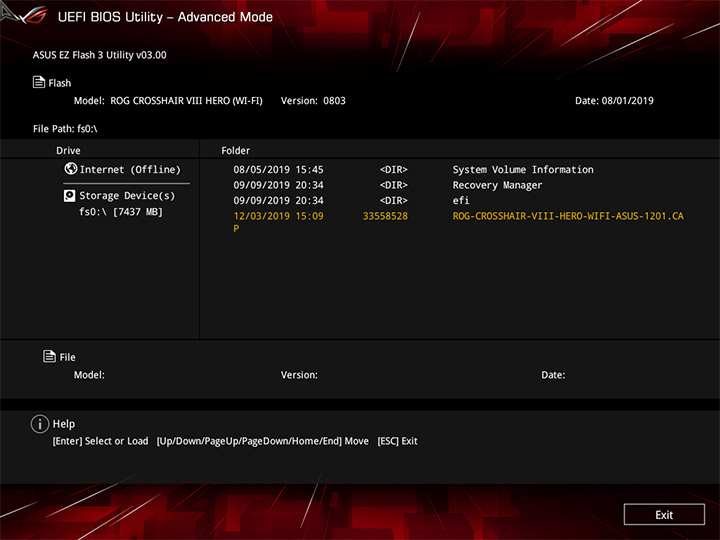
Task: Click the [ESC] Exit help hint
Action: coord(397,441)
